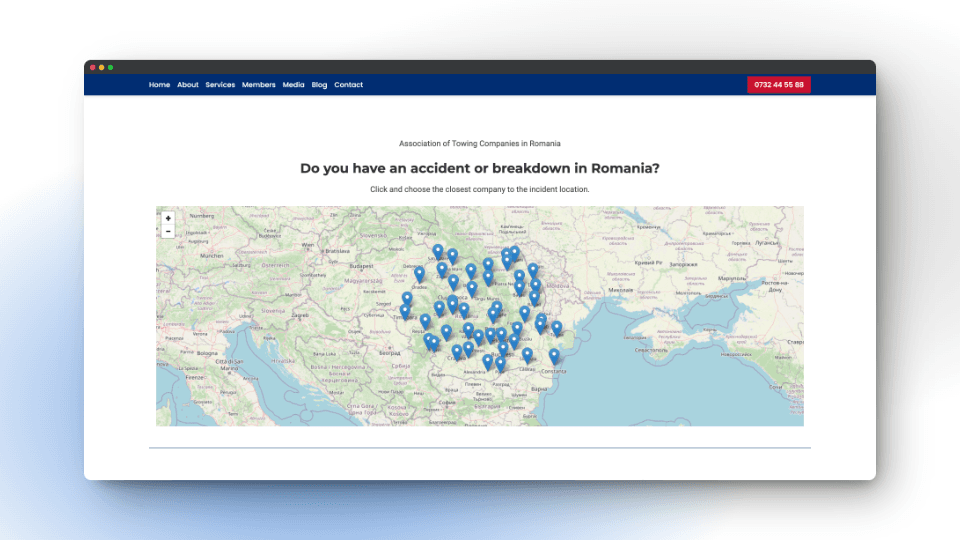
Task: Navigate to the Members page
Action: [258, 85]
